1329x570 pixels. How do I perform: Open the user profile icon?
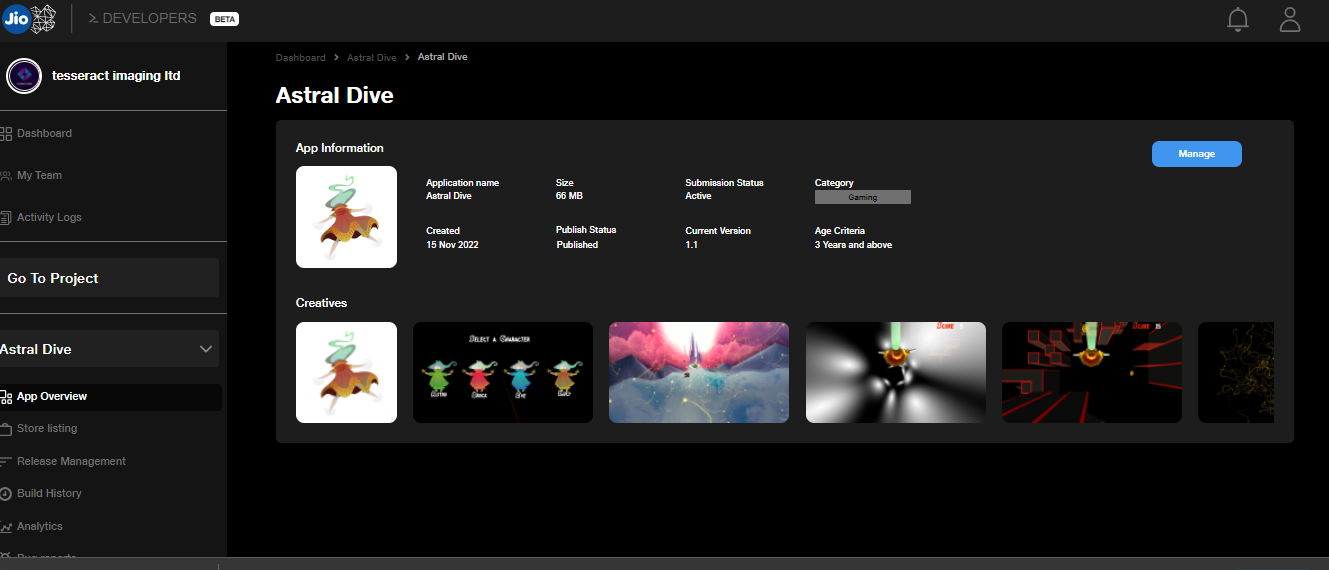point(1290,19)
